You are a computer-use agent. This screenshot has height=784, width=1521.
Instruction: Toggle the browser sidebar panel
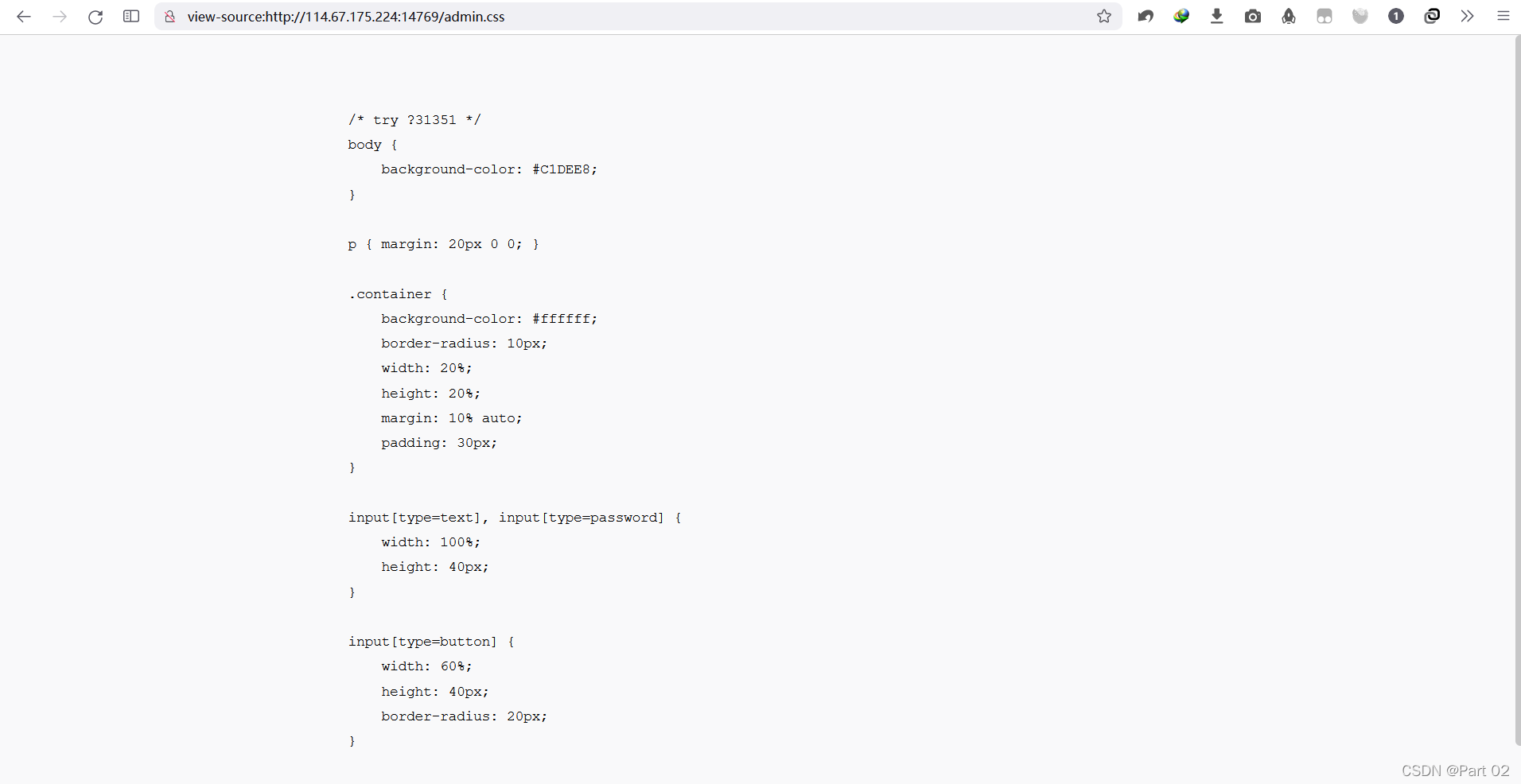click(131, 17)
